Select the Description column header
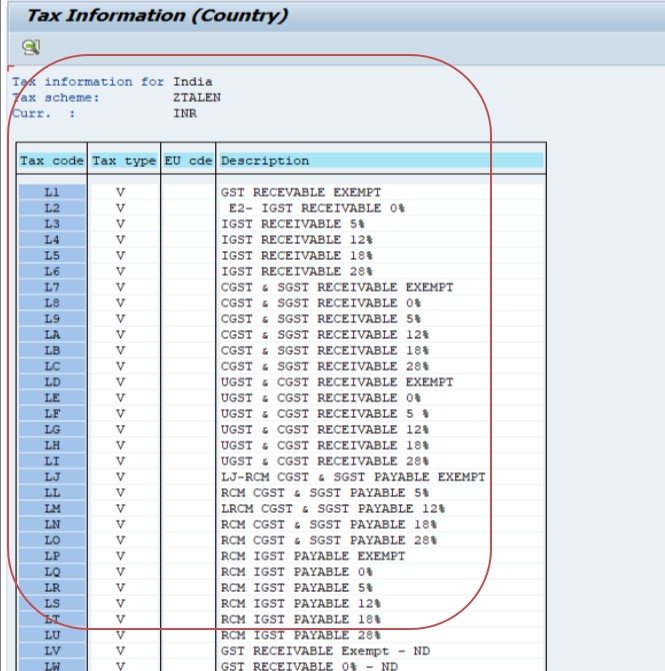The image size is (665, 671). point(381,161)
